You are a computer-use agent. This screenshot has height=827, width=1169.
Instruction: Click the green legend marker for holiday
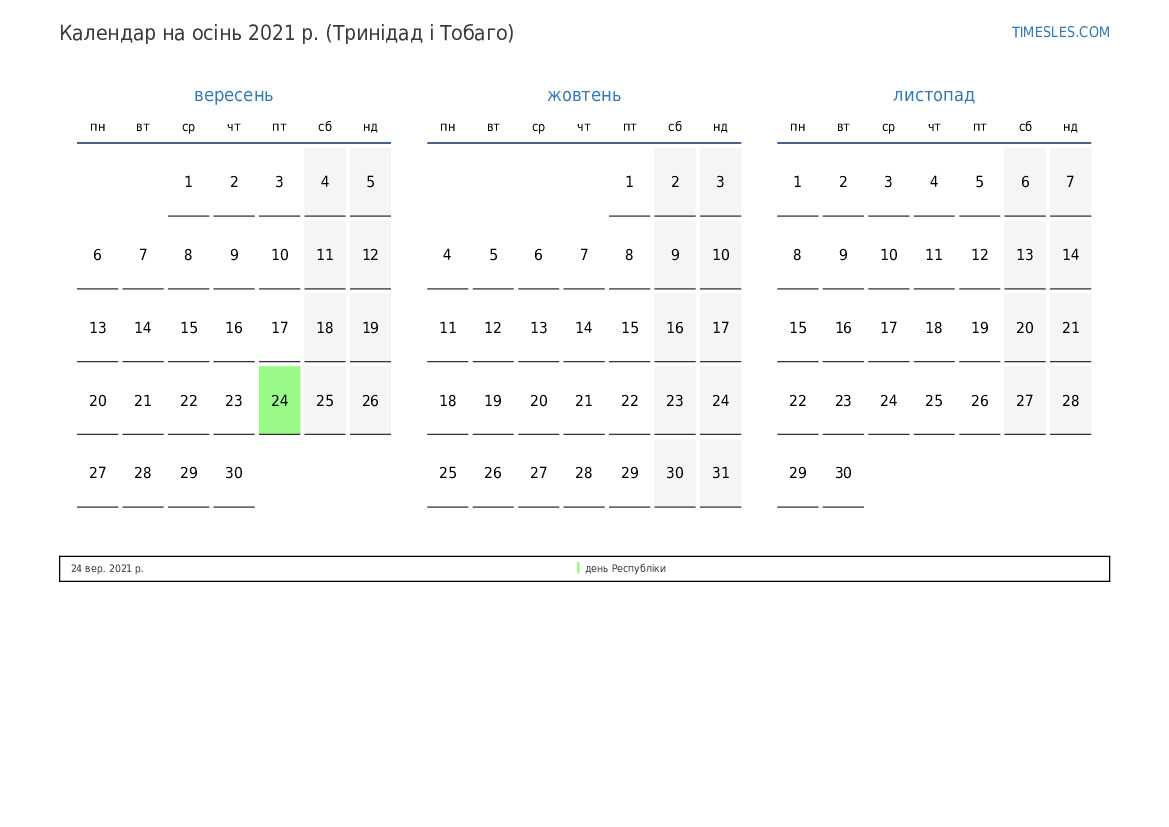[x=578, y=568]
